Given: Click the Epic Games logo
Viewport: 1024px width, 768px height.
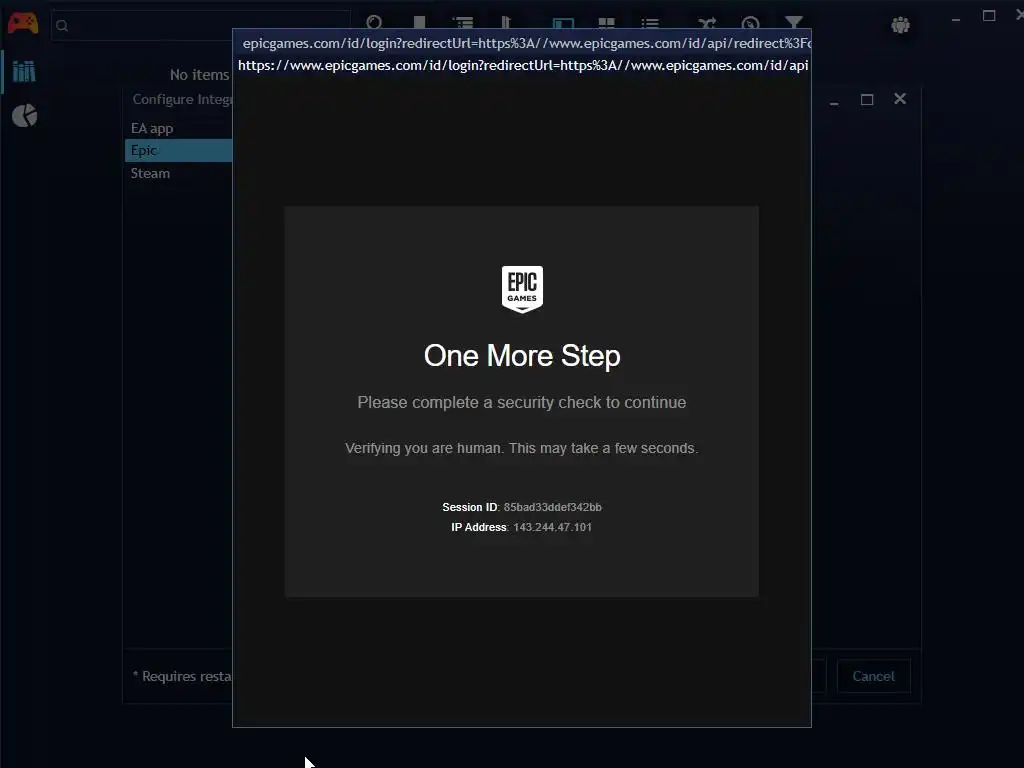Looking at the screenshot, I should (522, 289).
